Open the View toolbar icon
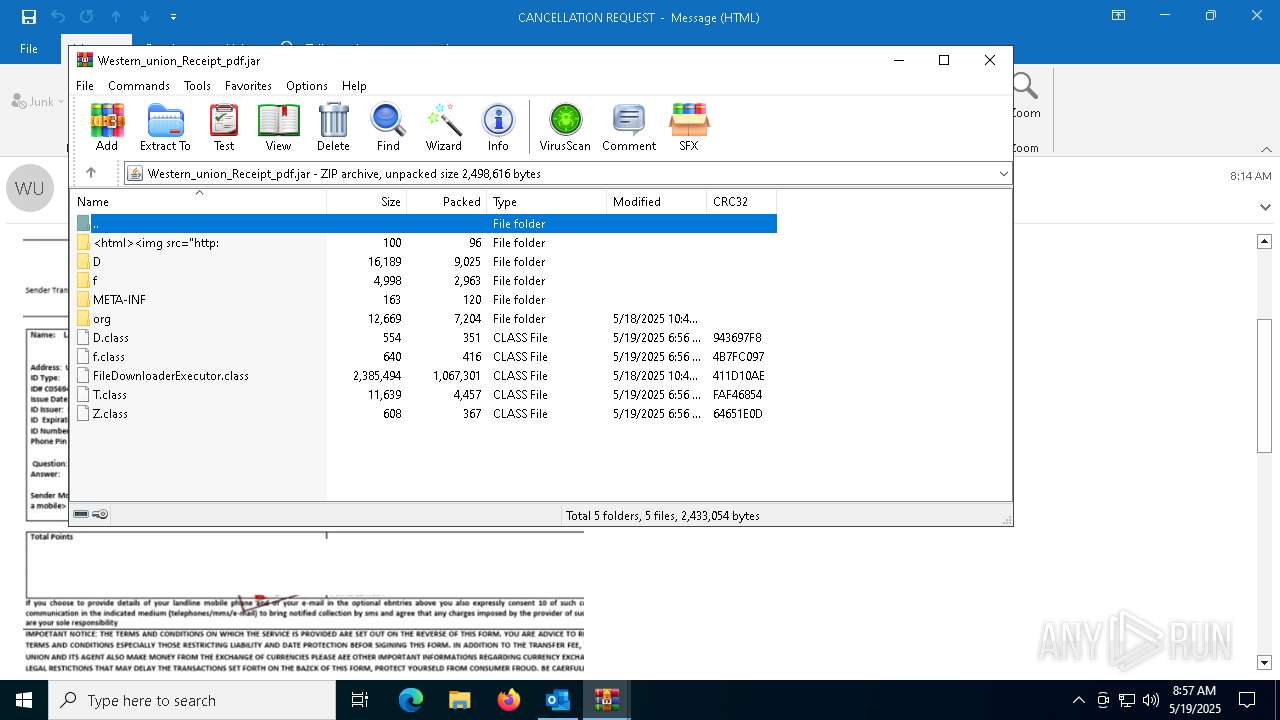Screen dimensions: 1280x720 click(278, 127)
